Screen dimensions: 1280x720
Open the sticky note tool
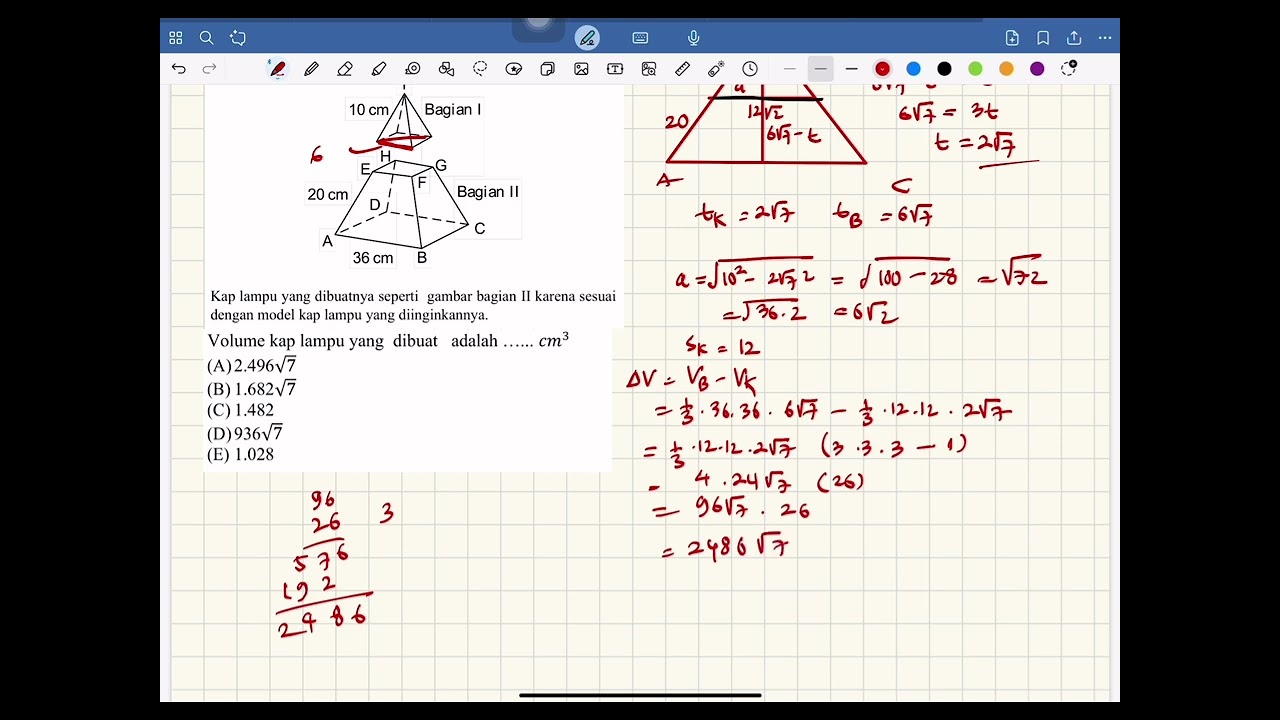click(548, 69)
